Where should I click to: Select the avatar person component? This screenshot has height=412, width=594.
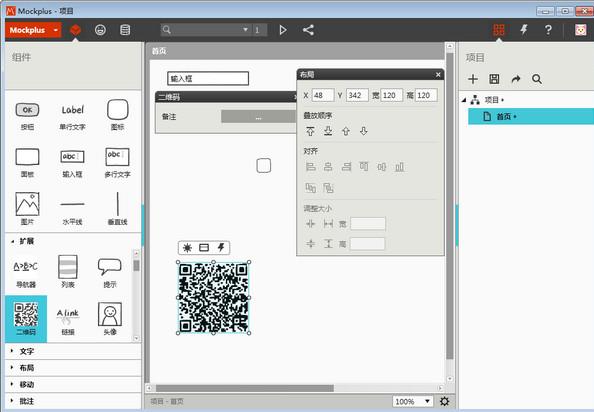pyautogui.click(x=110, y=319)
